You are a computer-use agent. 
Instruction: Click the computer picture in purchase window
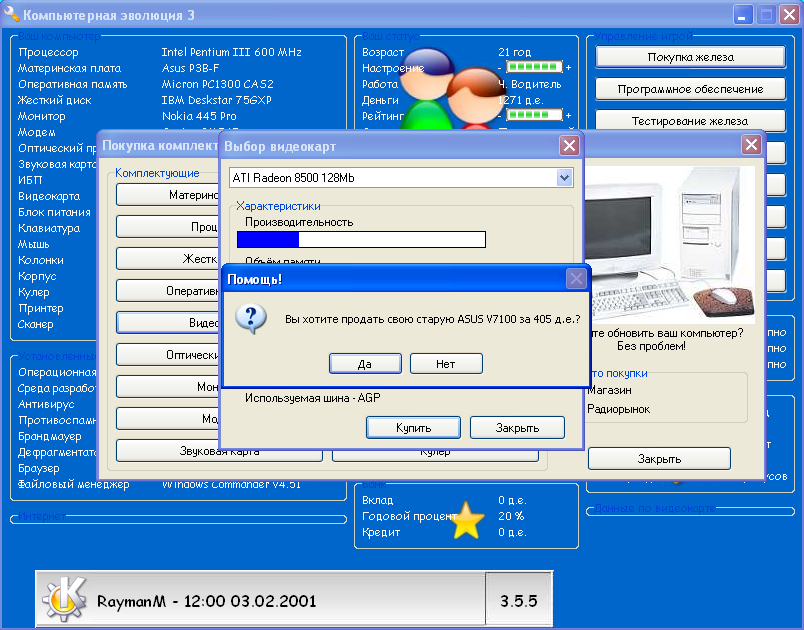[x=670, y=245]
